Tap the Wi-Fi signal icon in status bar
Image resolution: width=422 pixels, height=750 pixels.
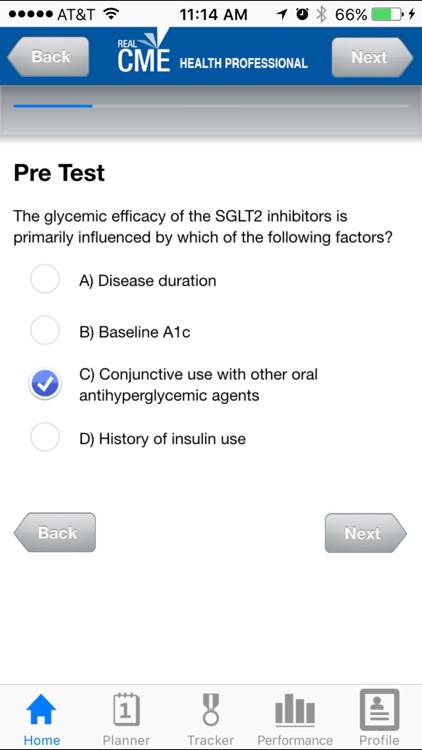click(111, 14)
